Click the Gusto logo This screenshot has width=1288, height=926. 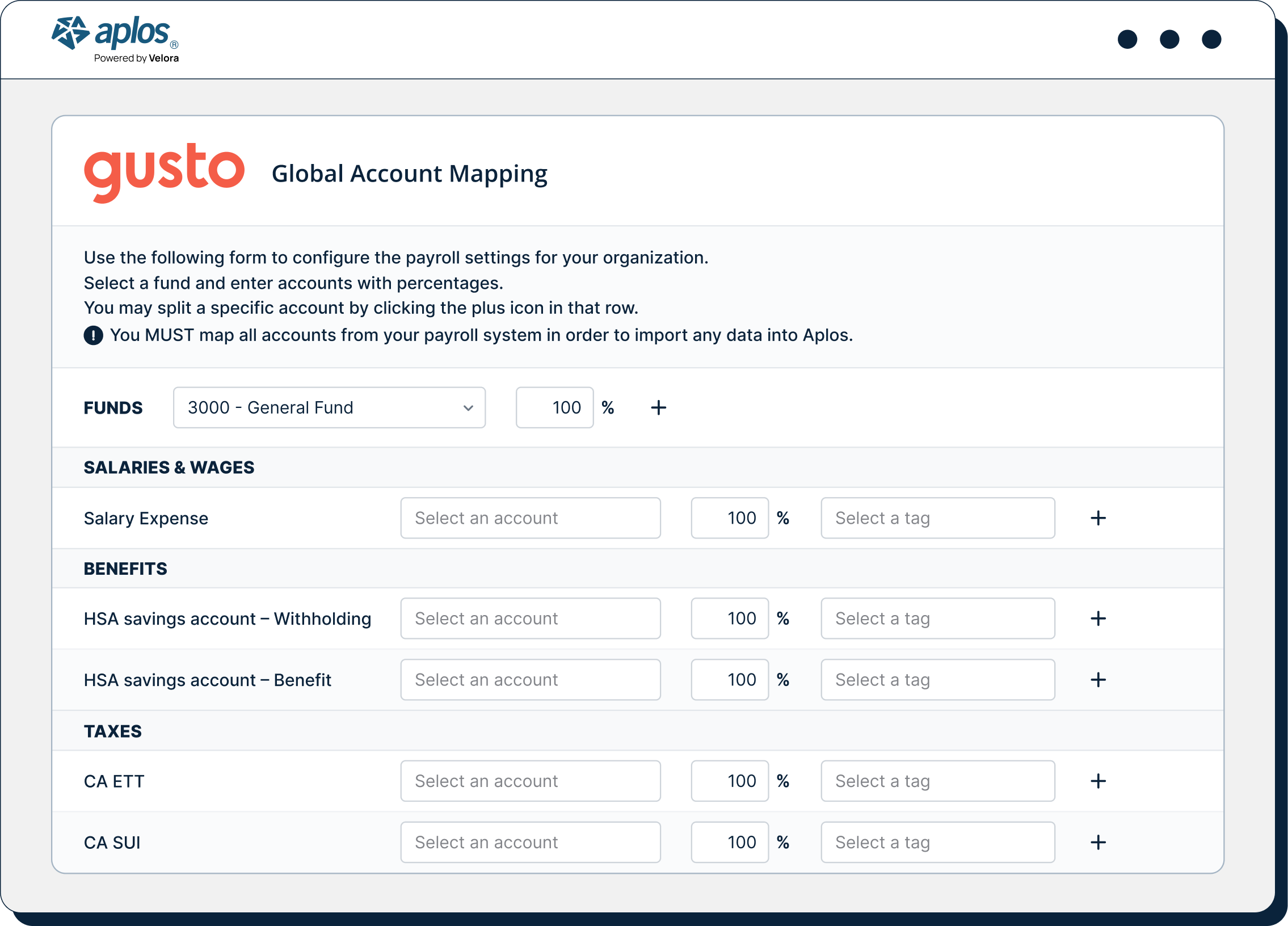pyautogui.click(x=164, y=172)
